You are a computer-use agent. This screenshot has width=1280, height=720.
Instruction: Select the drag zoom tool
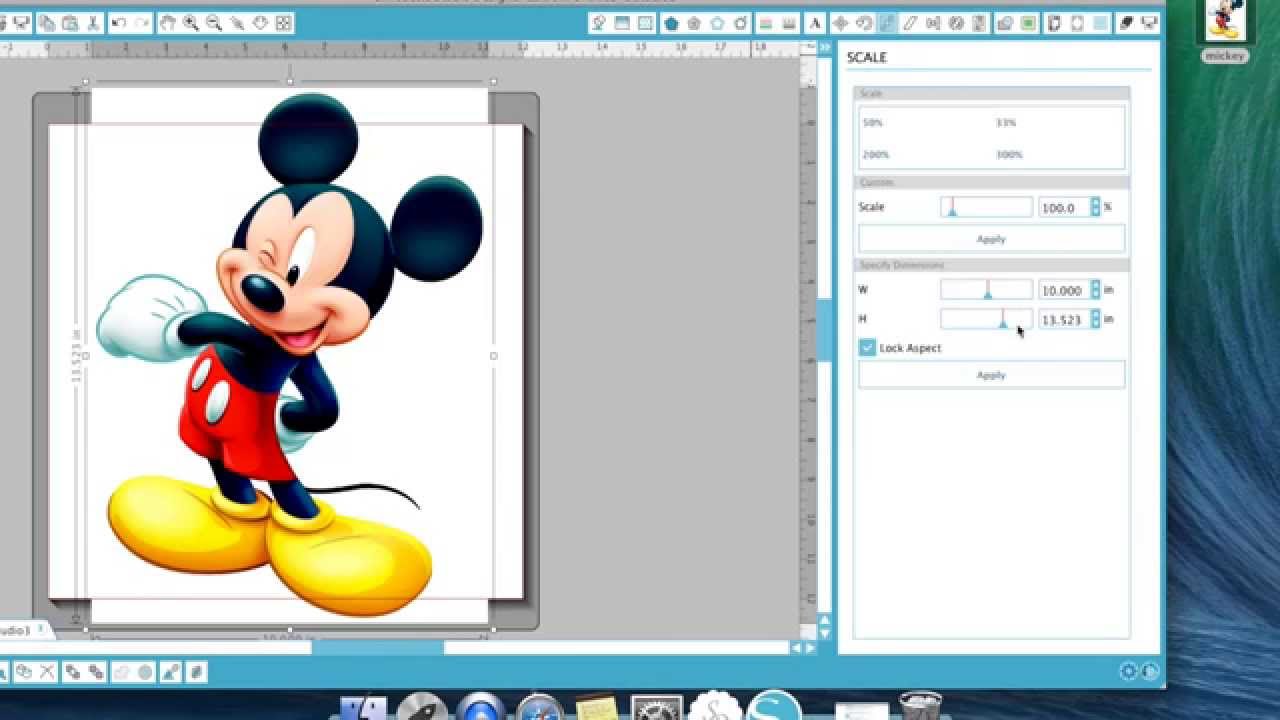click(237, 22)
